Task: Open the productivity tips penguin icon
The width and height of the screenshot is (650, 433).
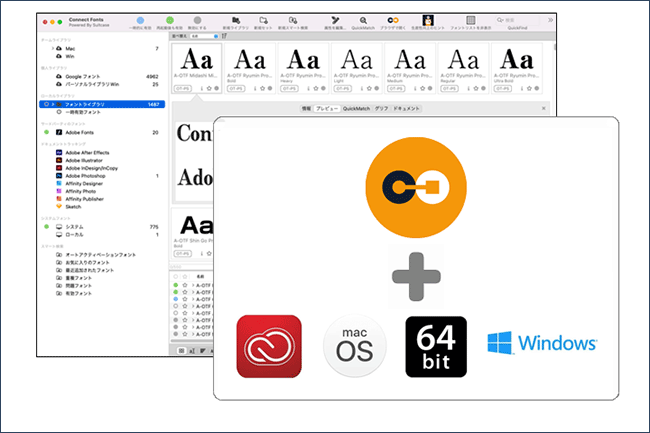Action: point(428,20)
